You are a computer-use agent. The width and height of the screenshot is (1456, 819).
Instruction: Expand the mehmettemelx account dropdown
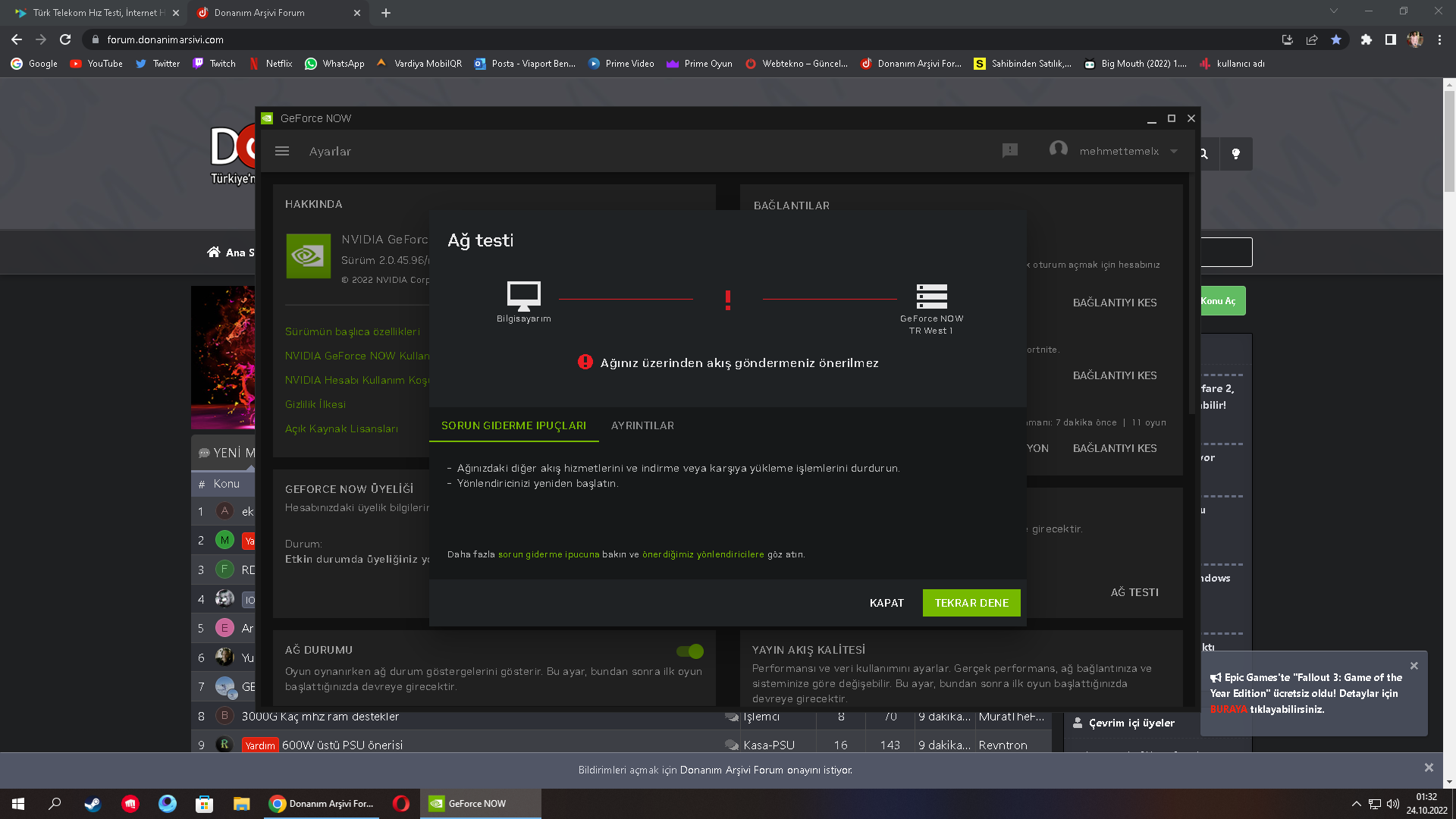click(x=1174, y=151)
